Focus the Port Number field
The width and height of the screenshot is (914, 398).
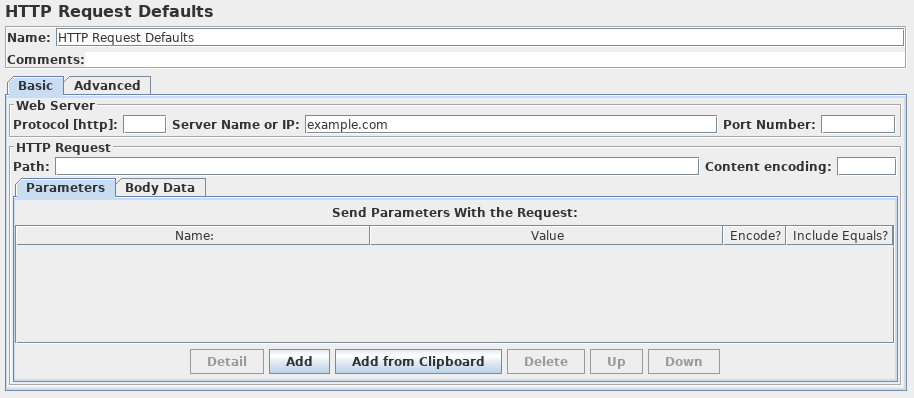858,124
